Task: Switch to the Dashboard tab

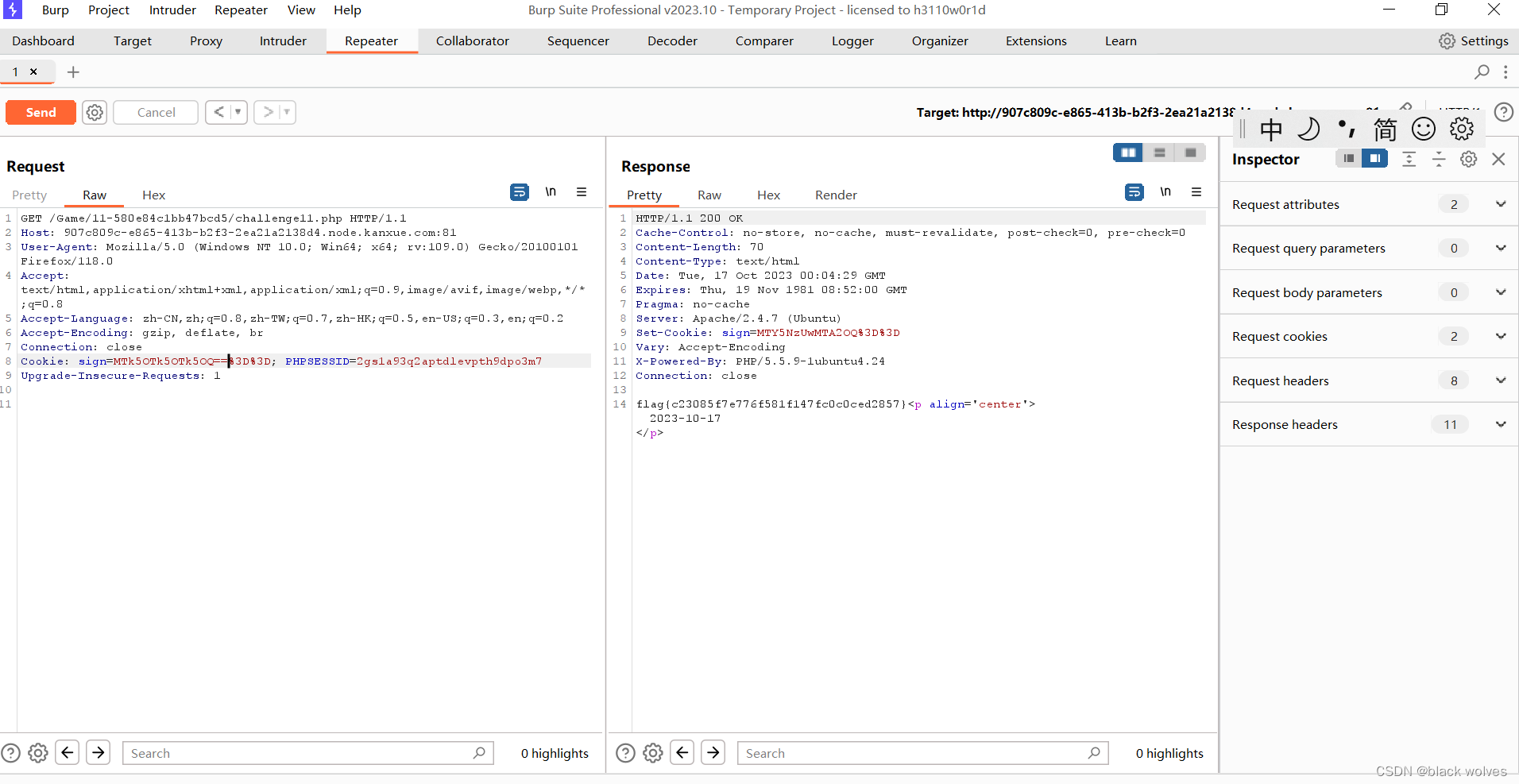Action: click(44, 41)
